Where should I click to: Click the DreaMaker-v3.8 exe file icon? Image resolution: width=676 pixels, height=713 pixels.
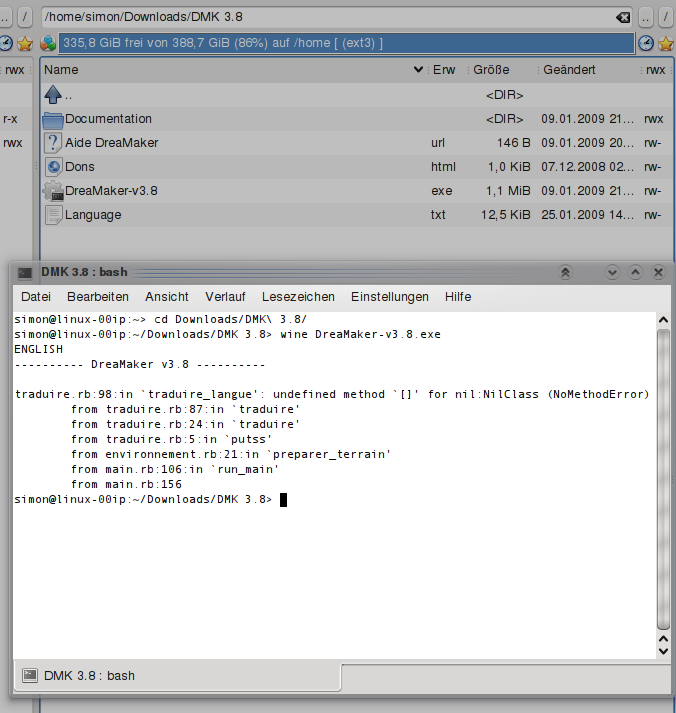54,191
